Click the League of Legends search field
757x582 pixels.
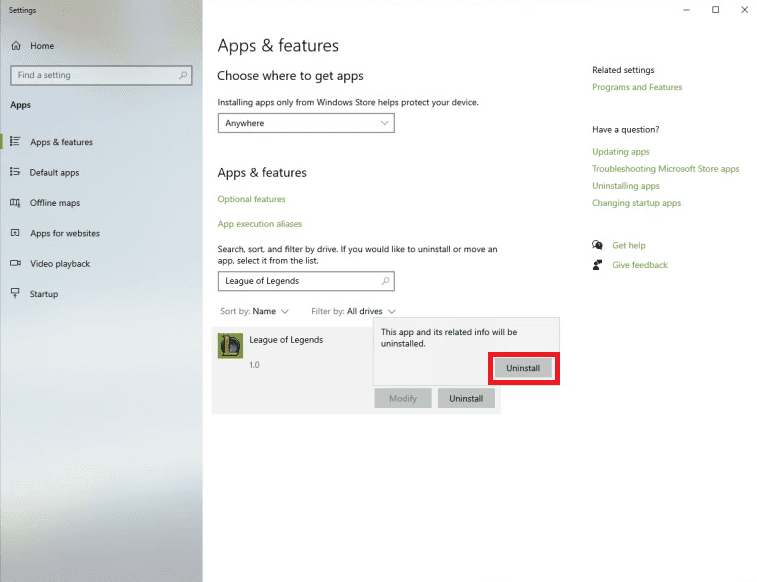tap(306, 281)
